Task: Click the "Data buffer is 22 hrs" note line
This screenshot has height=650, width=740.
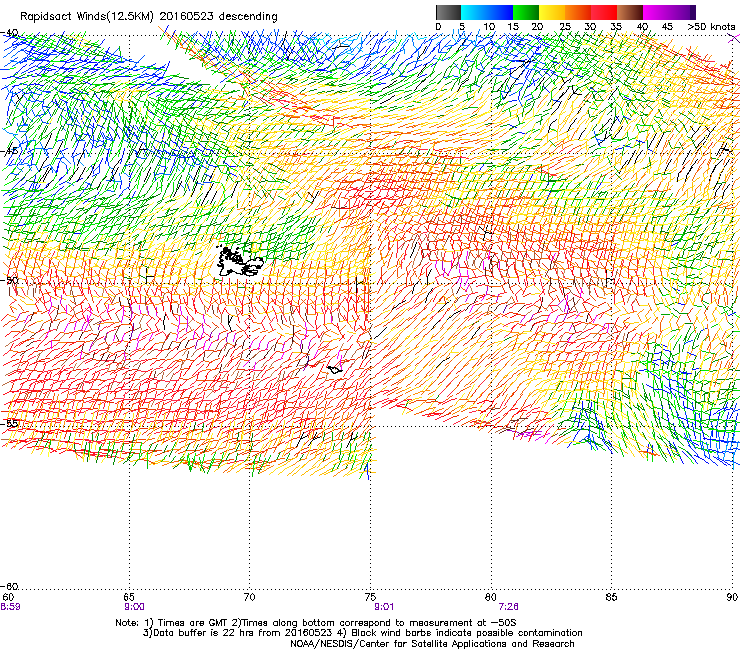Action: click(x=362, y=633)
